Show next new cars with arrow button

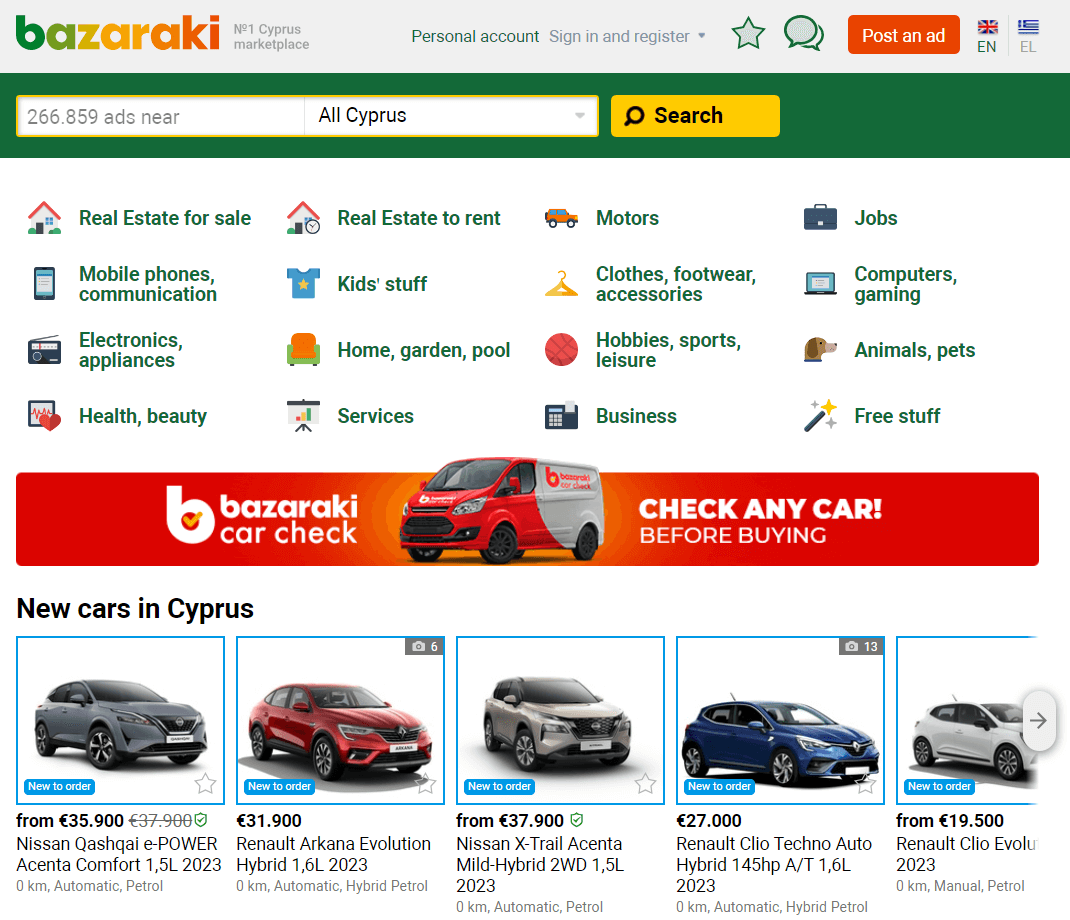pyautogui.click(x=1039, y=720)
